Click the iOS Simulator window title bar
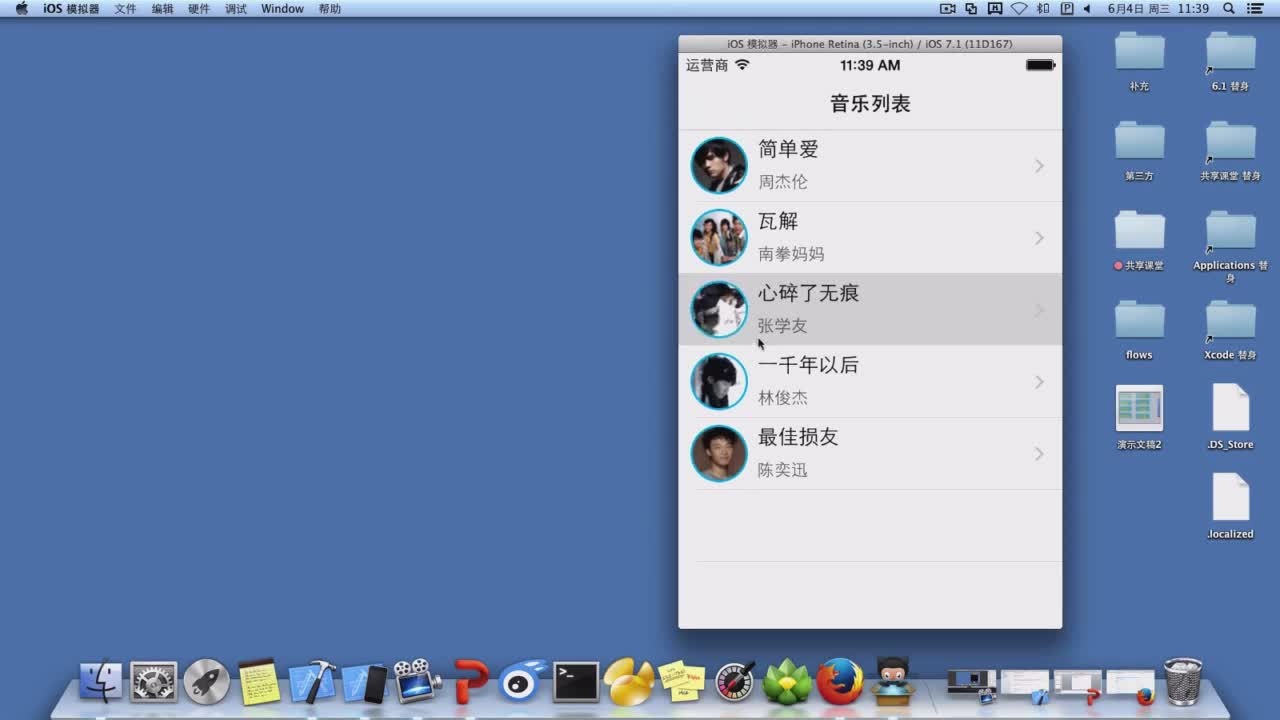This screenshot has height=720, width=1280. 870,44
